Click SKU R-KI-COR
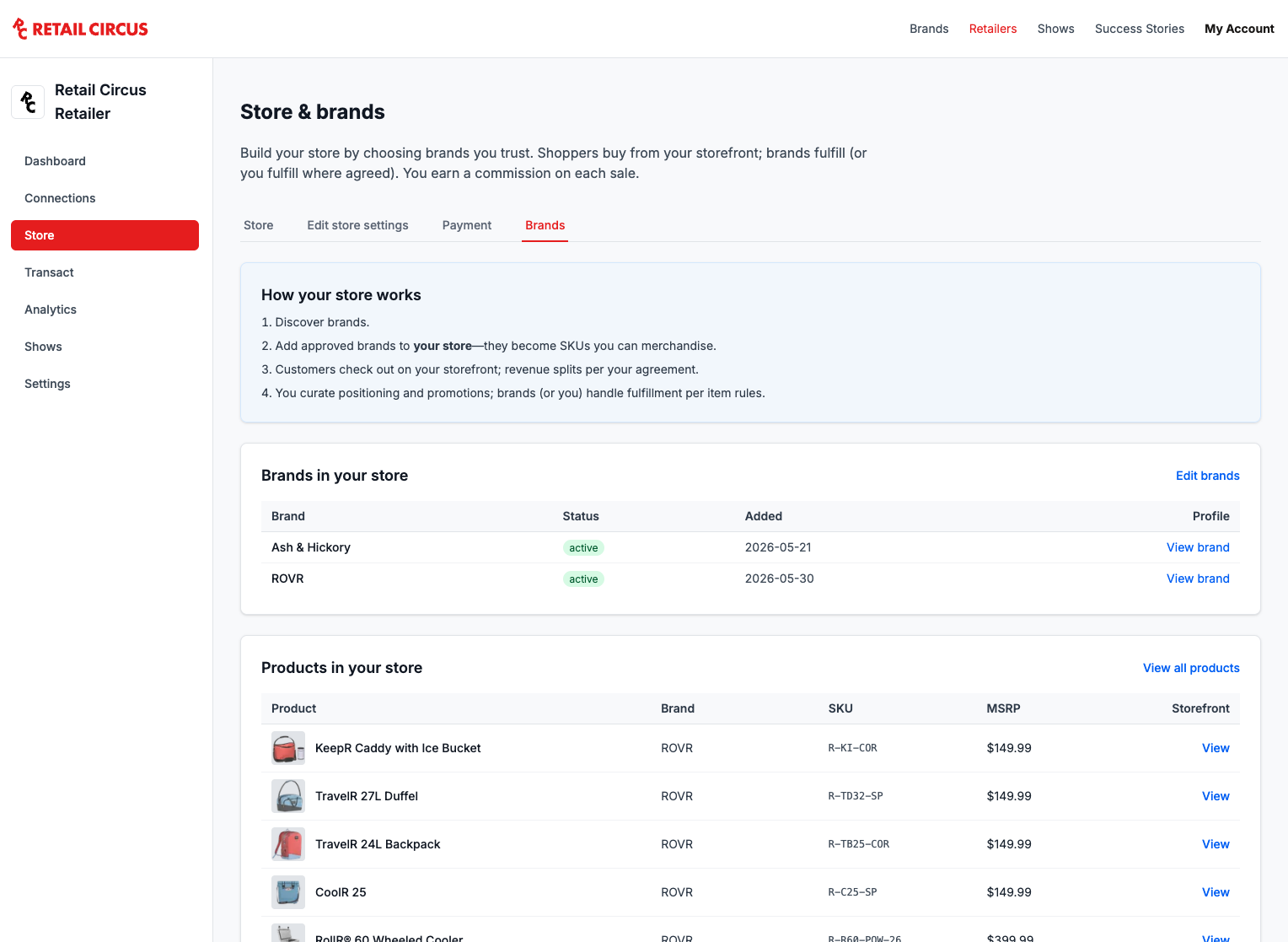This screenshot has height=942, width=1288. pyautogui.click(x=853, y=748)
